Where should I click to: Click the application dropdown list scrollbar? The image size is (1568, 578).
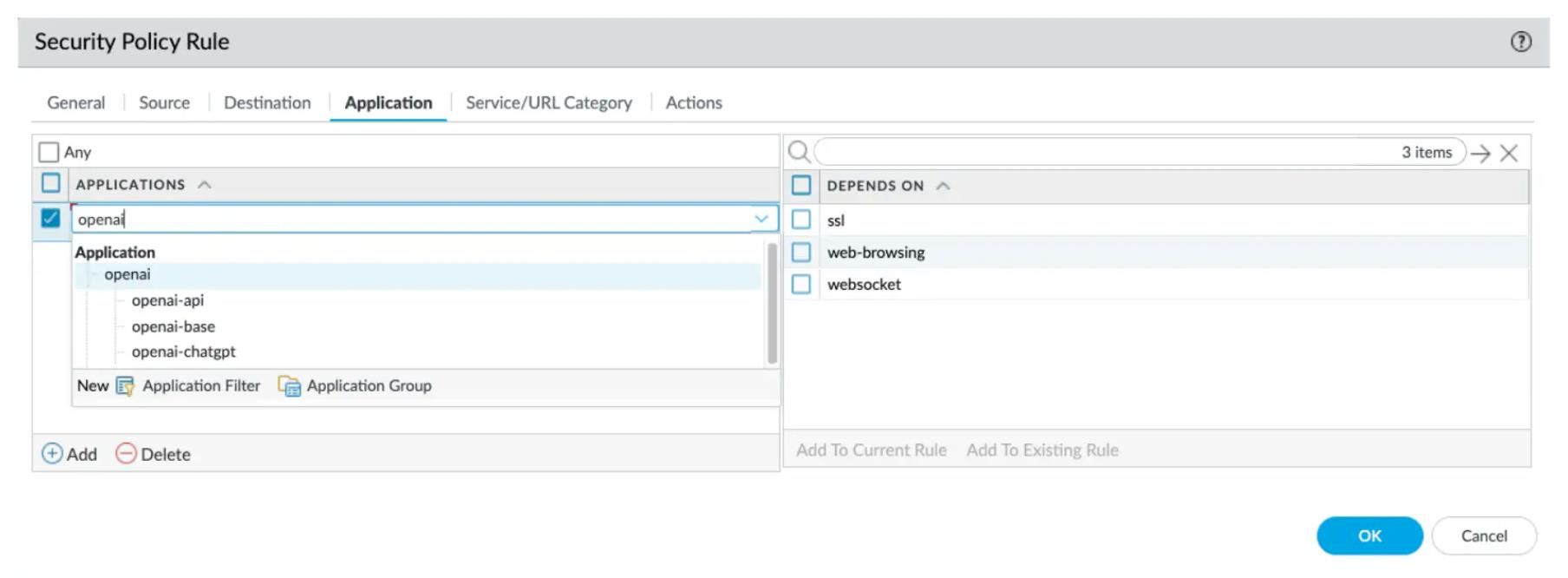772,304
